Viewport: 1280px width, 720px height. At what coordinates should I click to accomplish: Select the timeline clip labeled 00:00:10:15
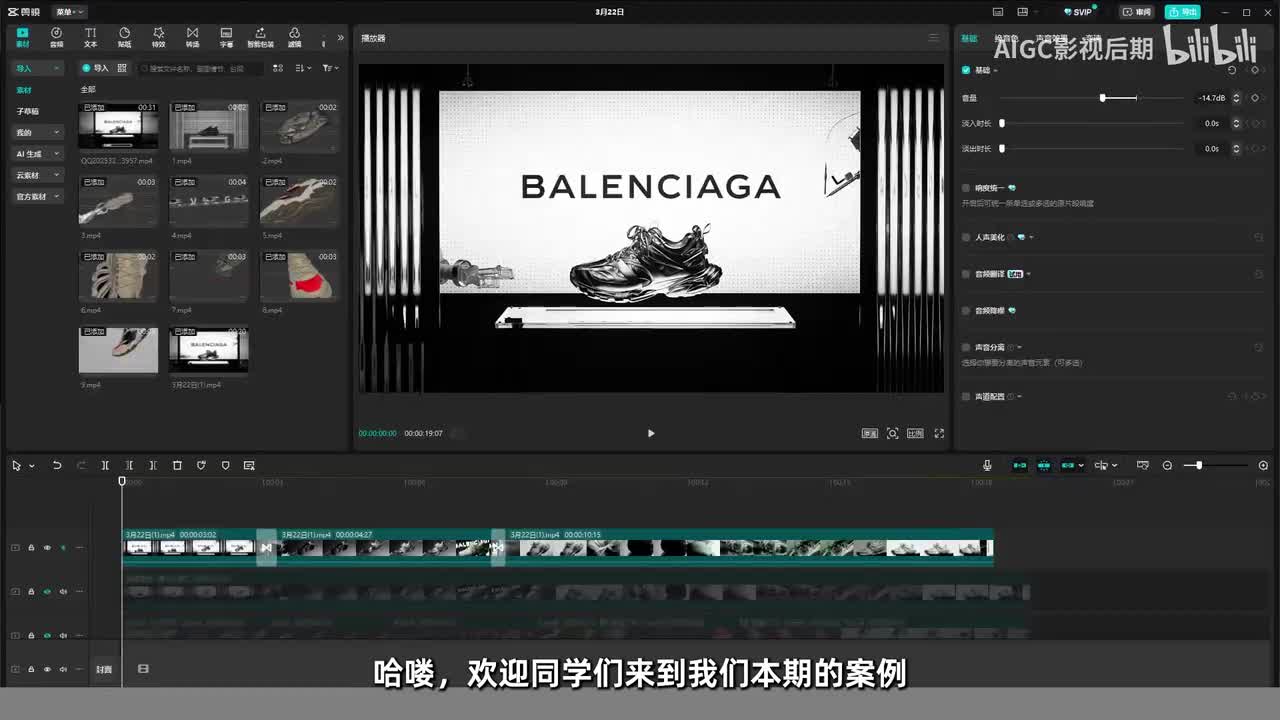pos(748,546)
